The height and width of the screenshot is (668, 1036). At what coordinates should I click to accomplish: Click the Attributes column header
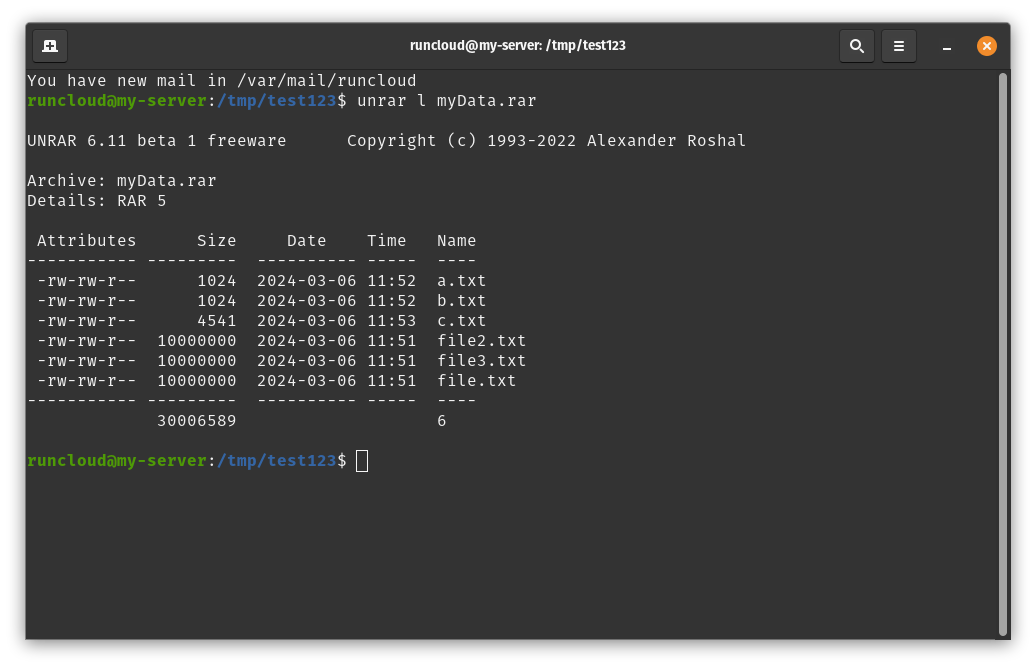86,241
